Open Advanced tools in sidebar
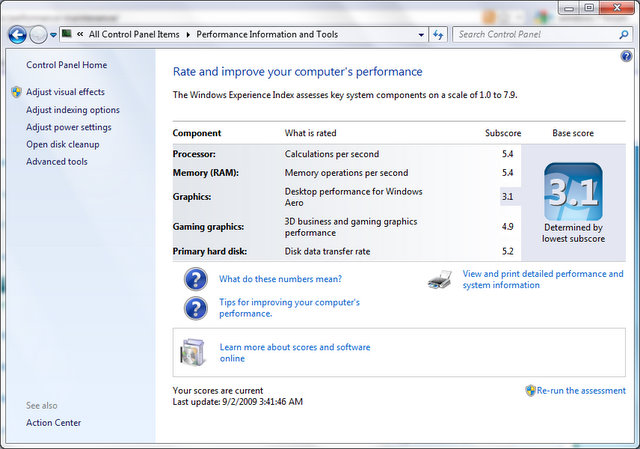 (x=57, y=162)
